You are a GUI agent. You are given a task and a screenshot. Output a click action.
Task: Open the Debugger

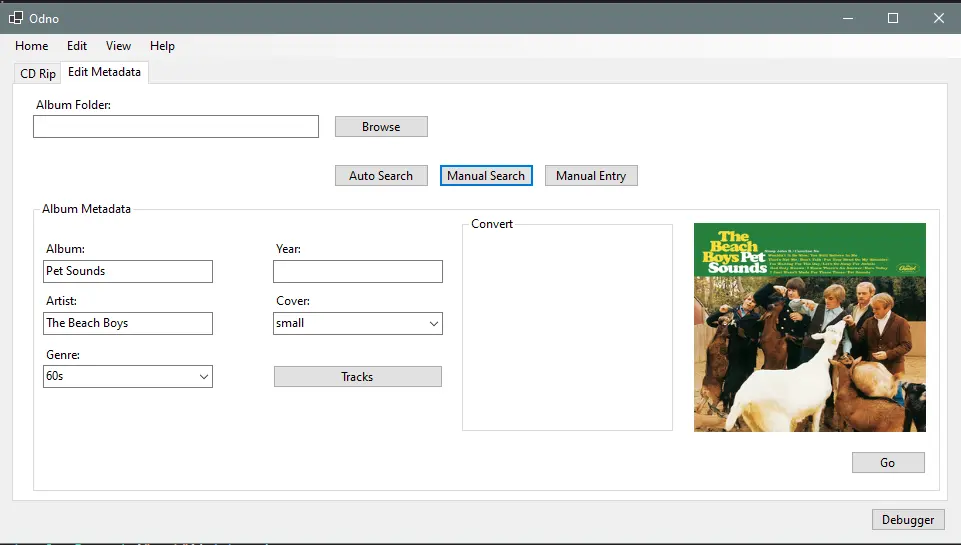[908, 520]
